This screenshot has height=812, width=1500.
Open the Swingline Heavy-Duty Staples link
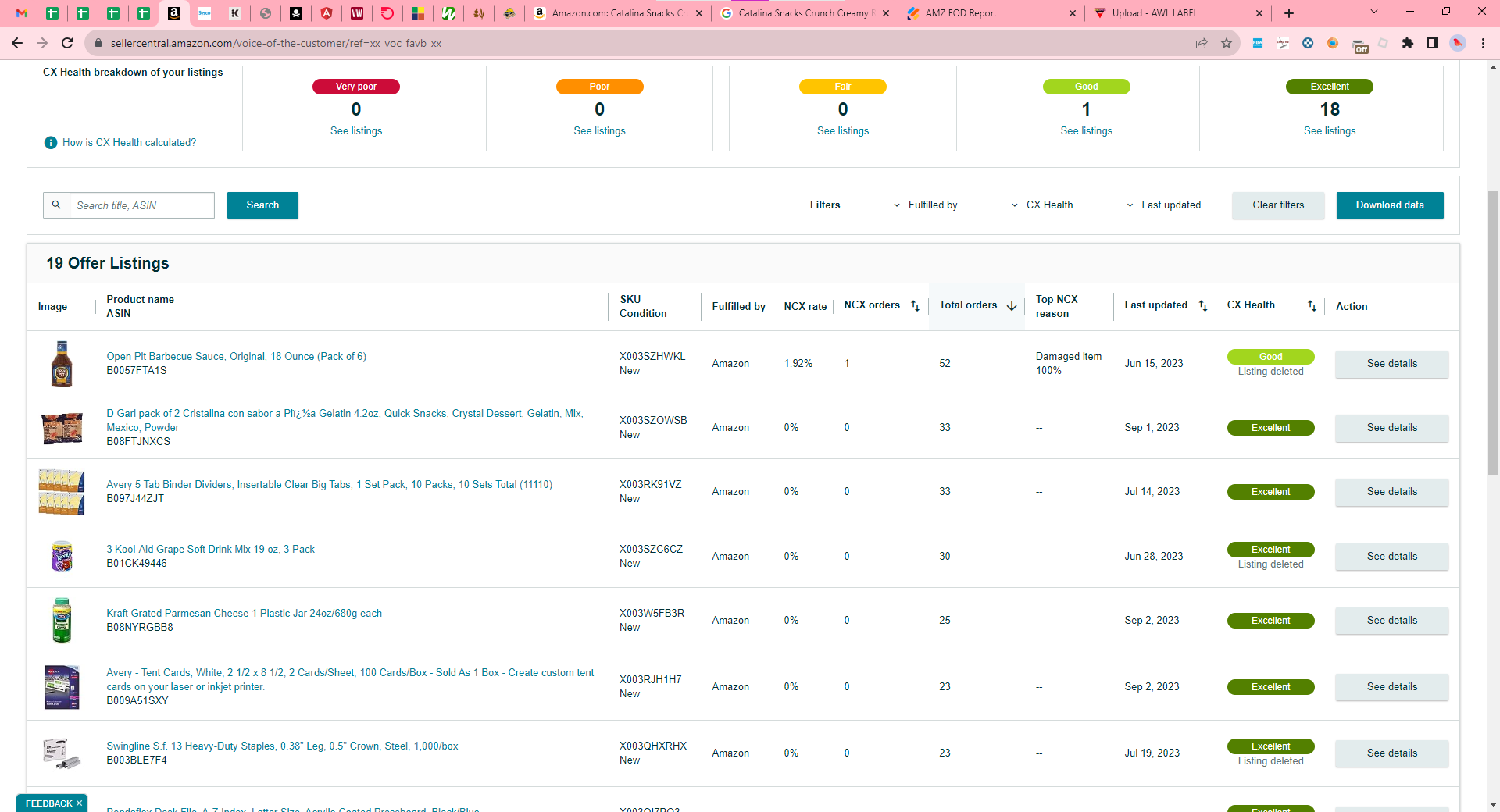tap(282, 746)
